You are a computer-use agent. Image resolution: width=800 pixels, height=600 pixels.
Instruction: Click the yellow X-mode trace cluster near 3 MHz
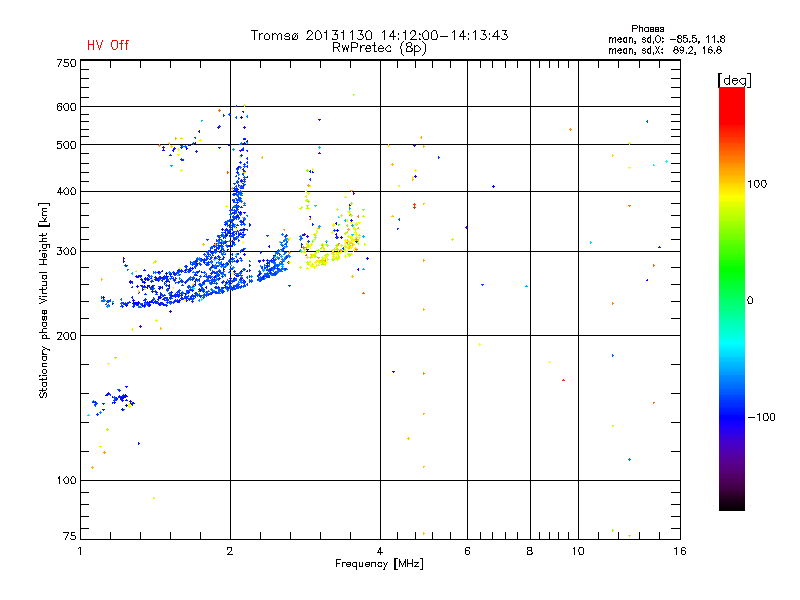(x=332, y=250)
